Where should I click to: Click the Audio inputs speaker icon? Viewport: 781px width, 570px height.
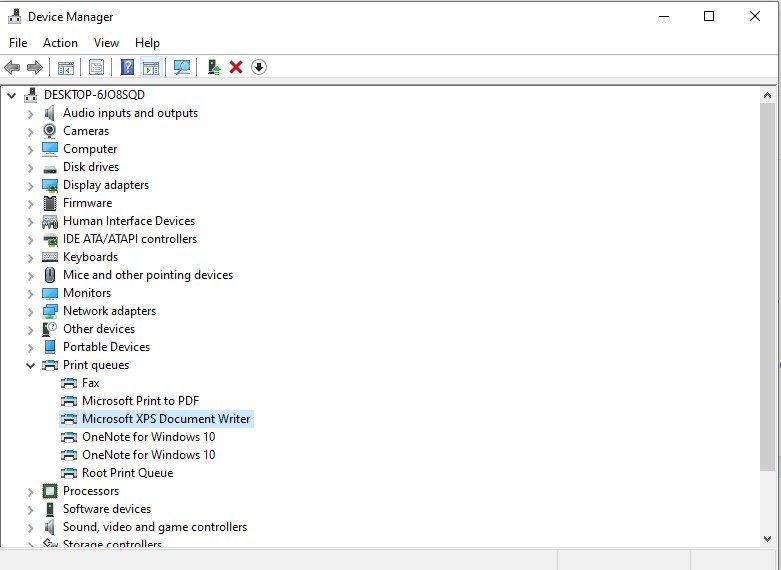(49, 113)
